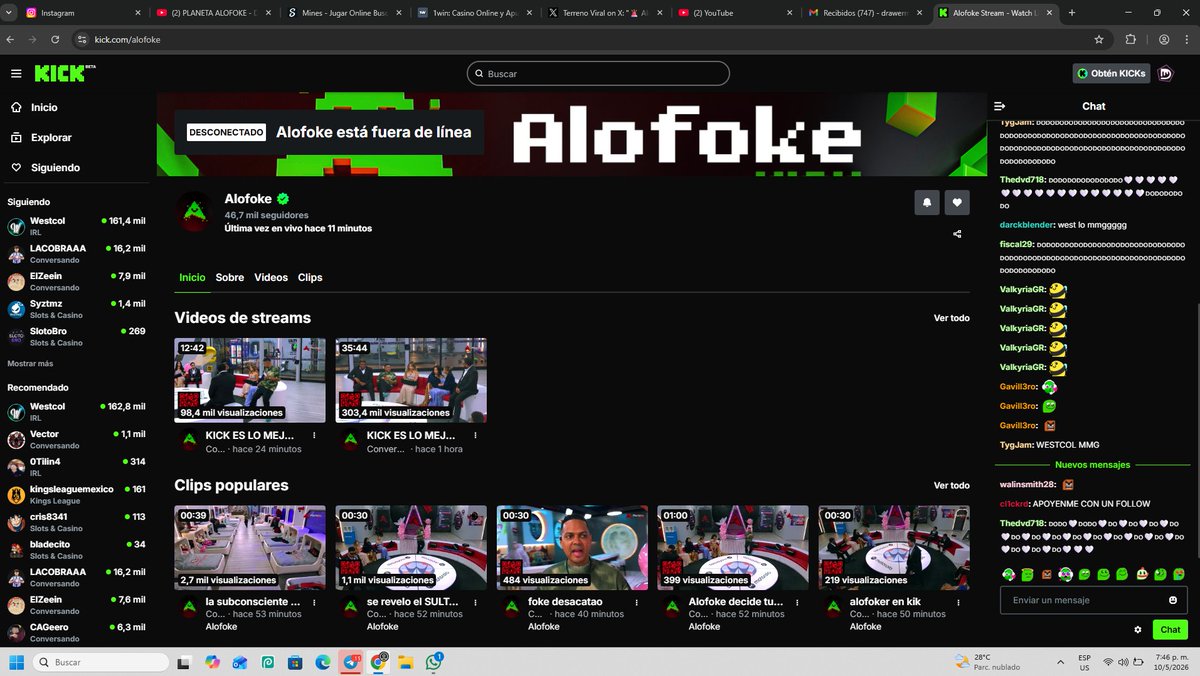The height and width of the screenshot is (676, 1200).
Task: Click the Alofoke channel avatar
Action: tap(195, 211)
